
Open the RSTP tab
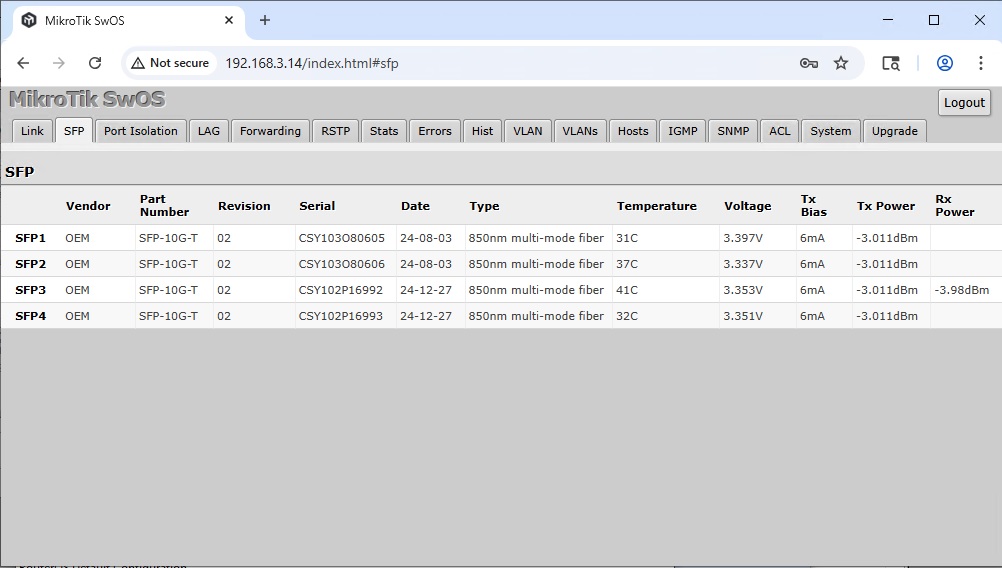pos(335,131)
